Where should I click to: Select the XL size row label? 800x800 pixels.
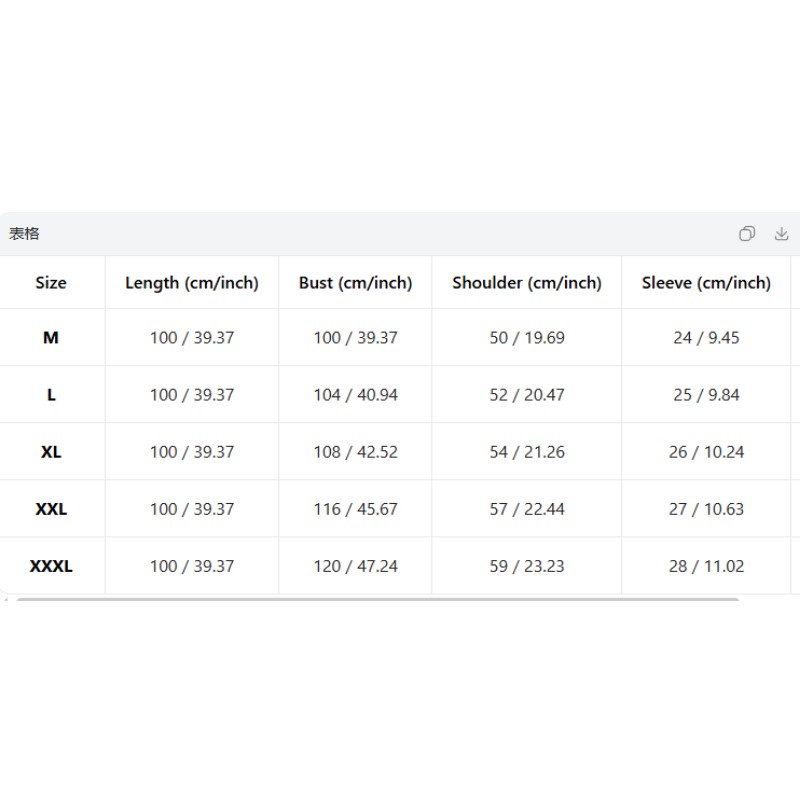(51, 452)
